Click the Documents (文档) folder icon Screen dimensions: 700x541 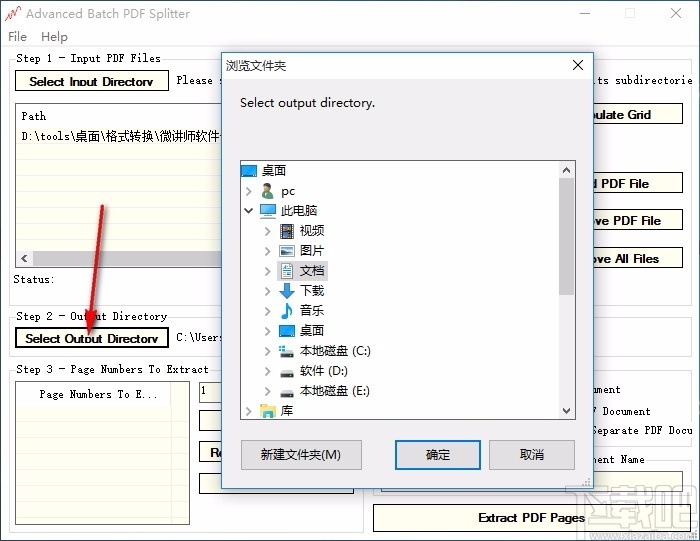tap(287, 270)
